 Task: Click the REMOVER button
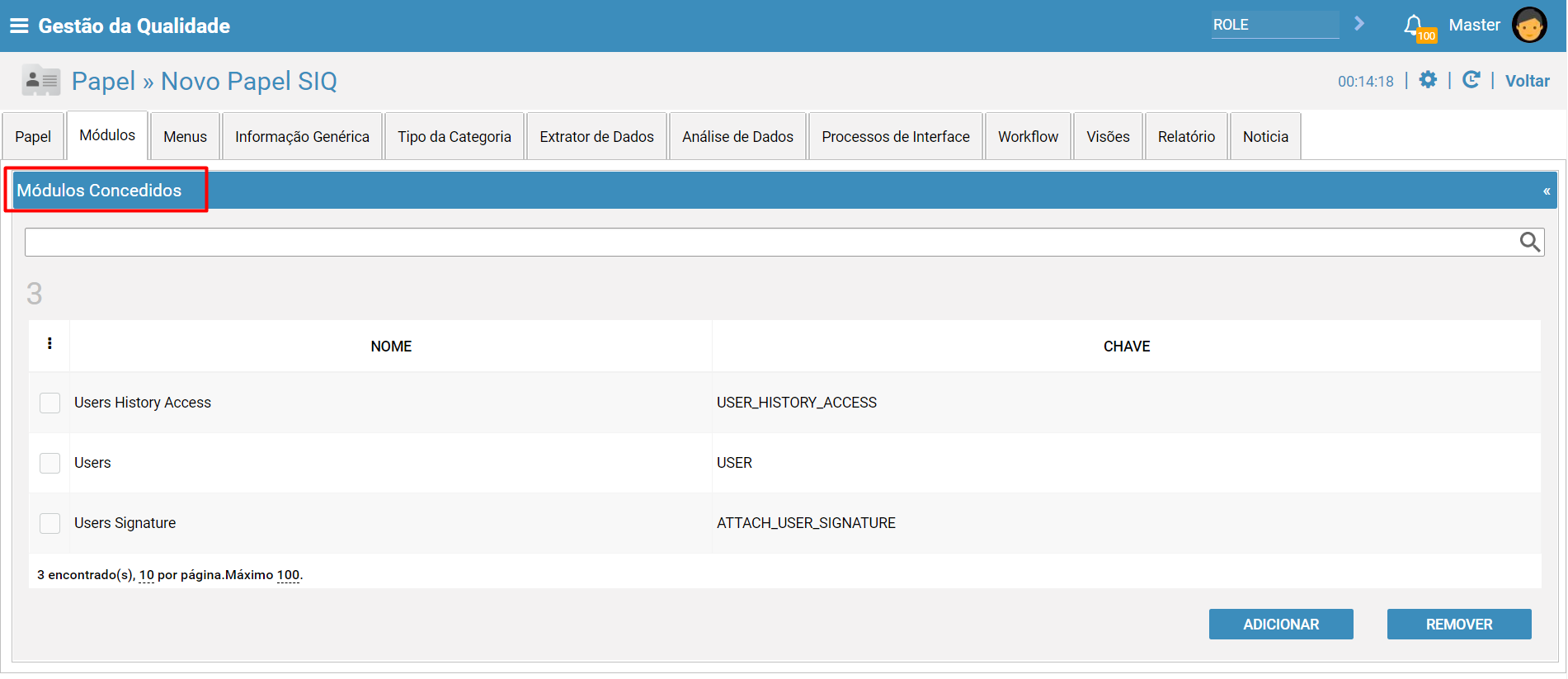click(x=1459, y=625)
